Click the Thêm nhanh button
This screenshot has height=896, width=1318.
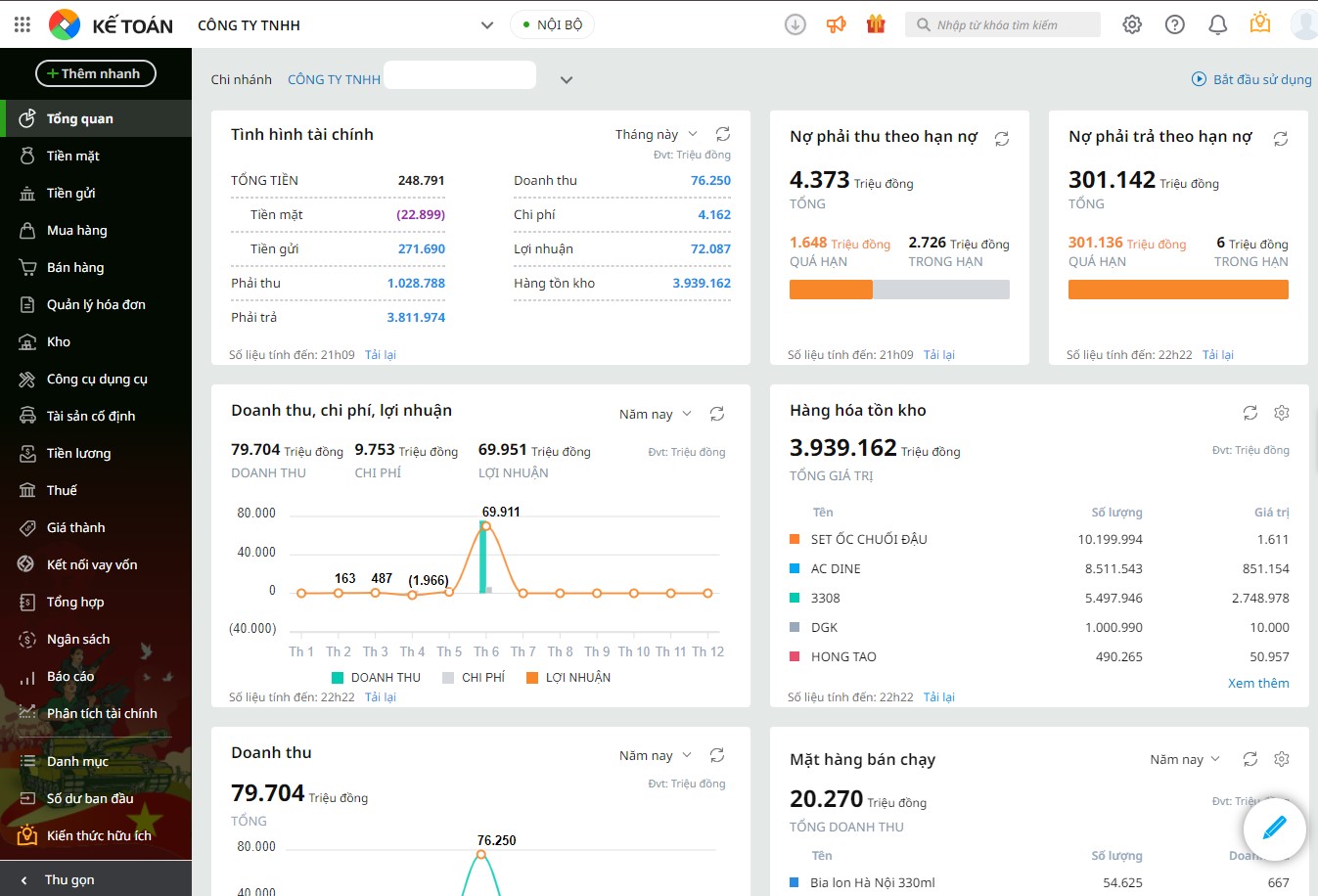click(96, 73)
